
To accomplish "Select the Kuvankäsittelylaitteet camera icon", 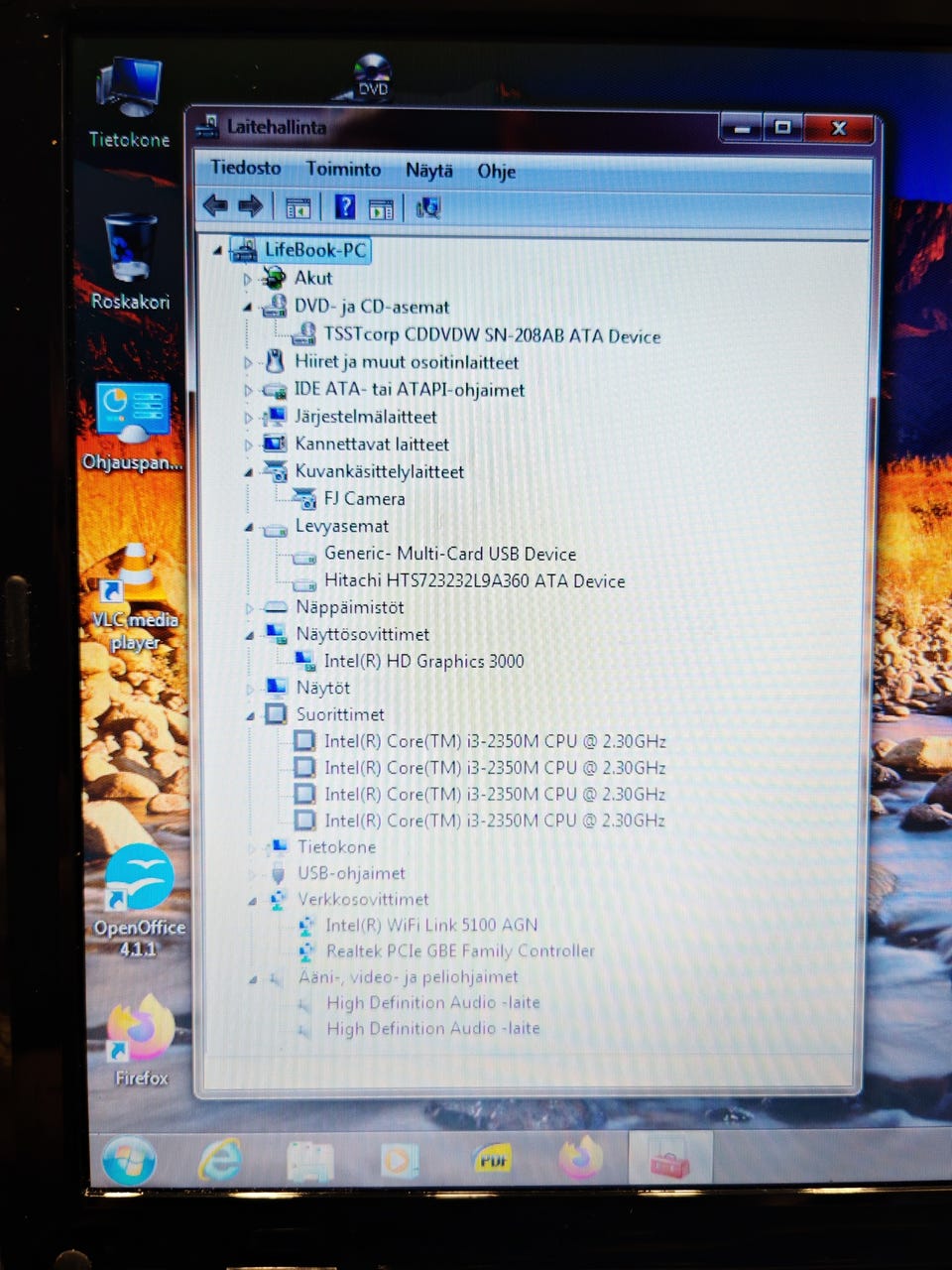I will (275, 471).
